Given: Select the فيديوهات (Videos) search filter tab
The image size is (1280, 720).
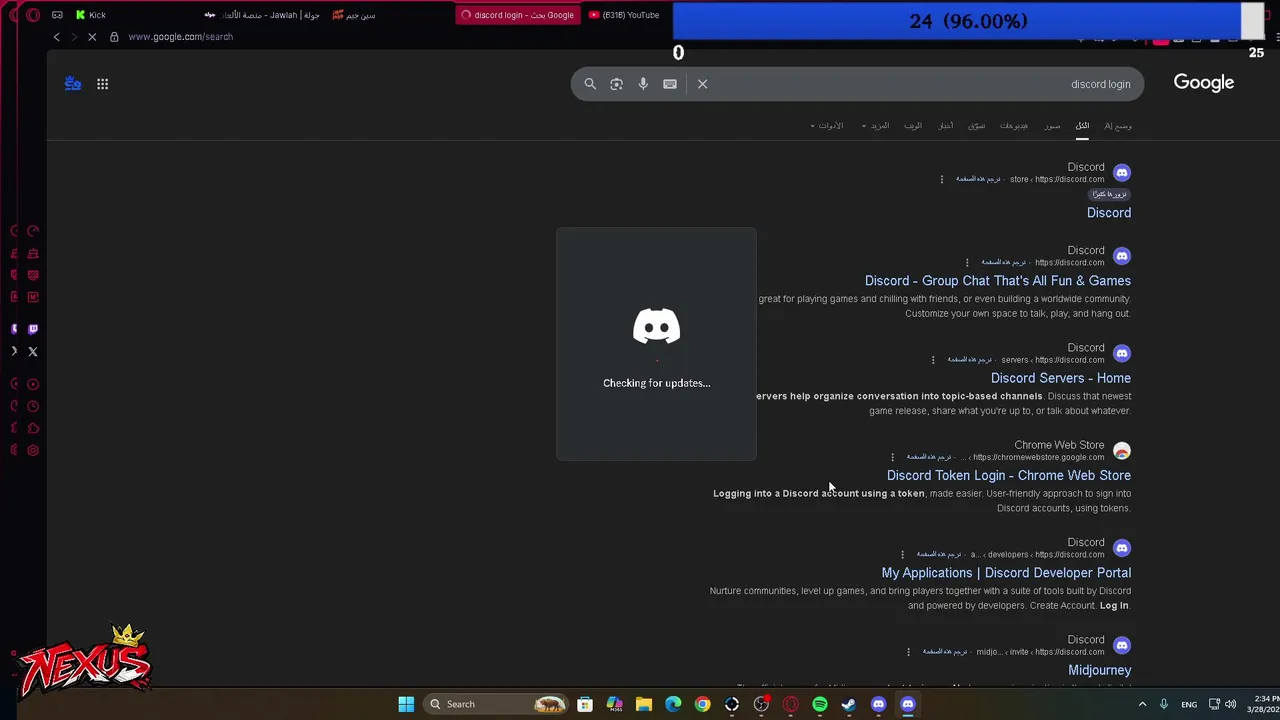Looking at the screenshot, I should (x=1014, y=126).
